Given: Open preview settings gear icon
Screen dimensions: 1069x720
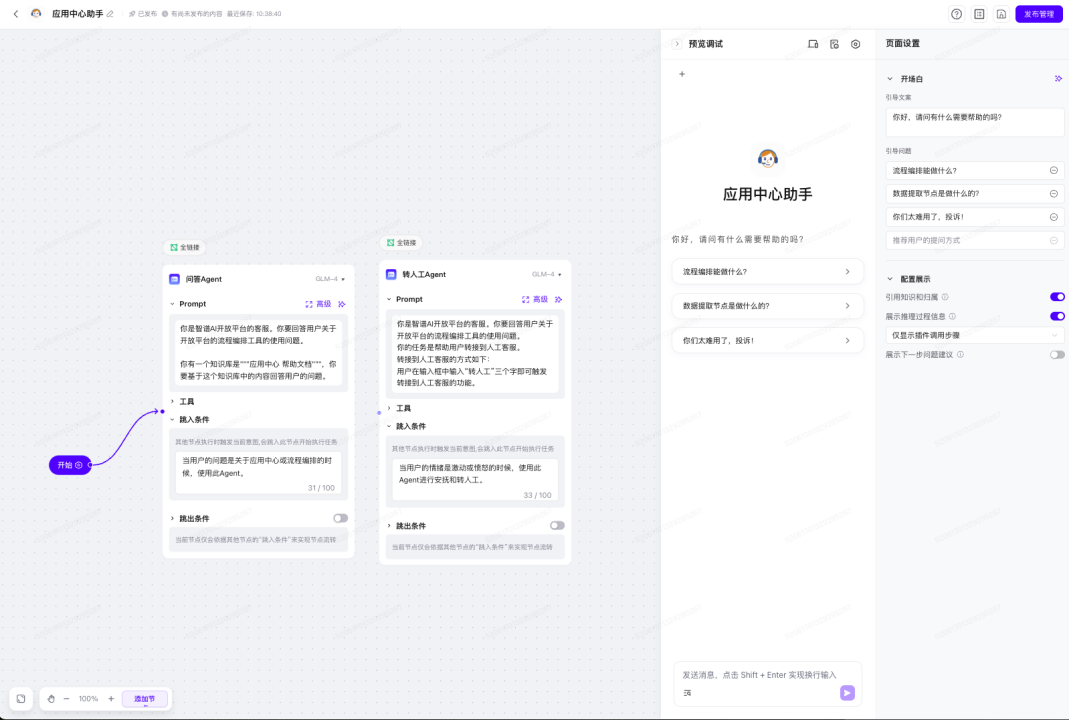Looking at the screenshot, I should (x=855, y=44).
